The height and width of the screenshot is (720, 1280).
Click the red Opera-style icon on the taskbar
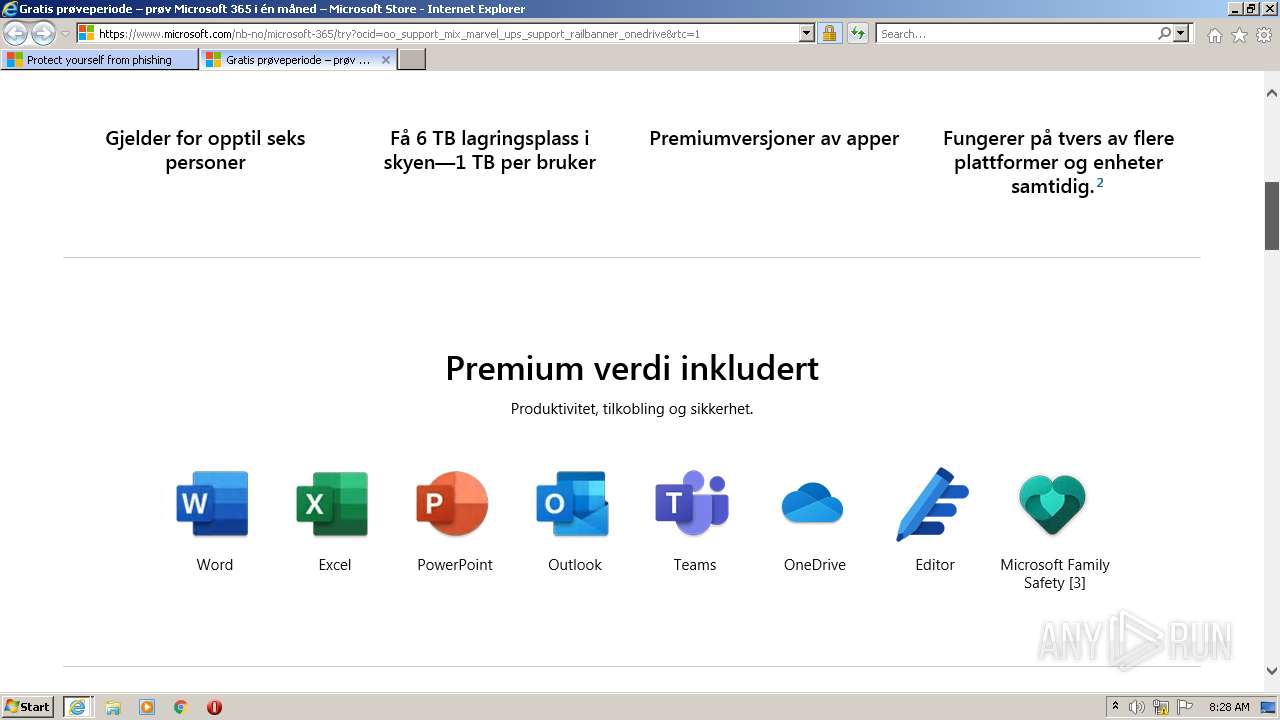pyautogui.click(x=214, y=707)
